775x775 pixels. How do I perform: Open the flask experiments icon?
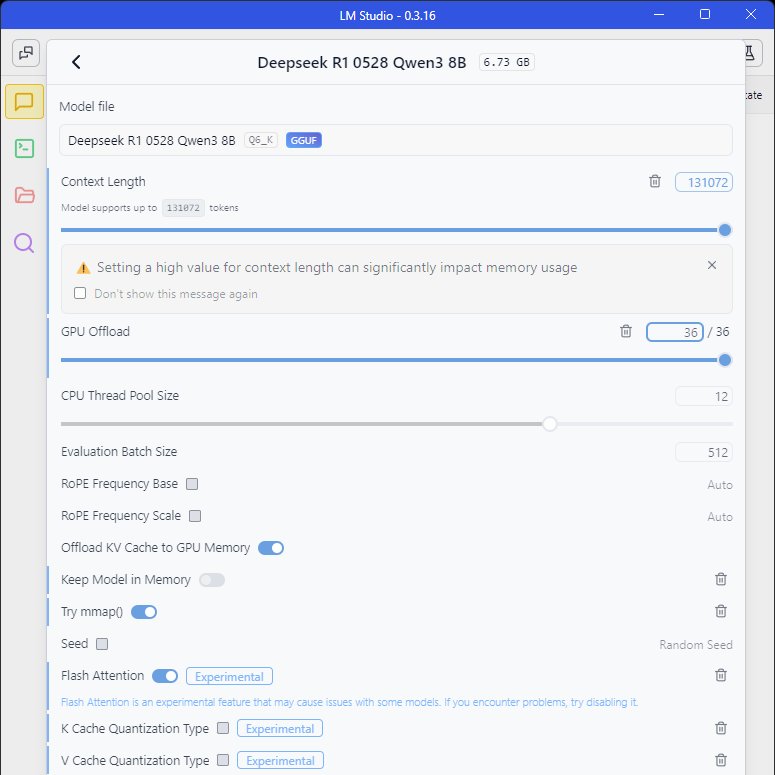pos(750,53)
